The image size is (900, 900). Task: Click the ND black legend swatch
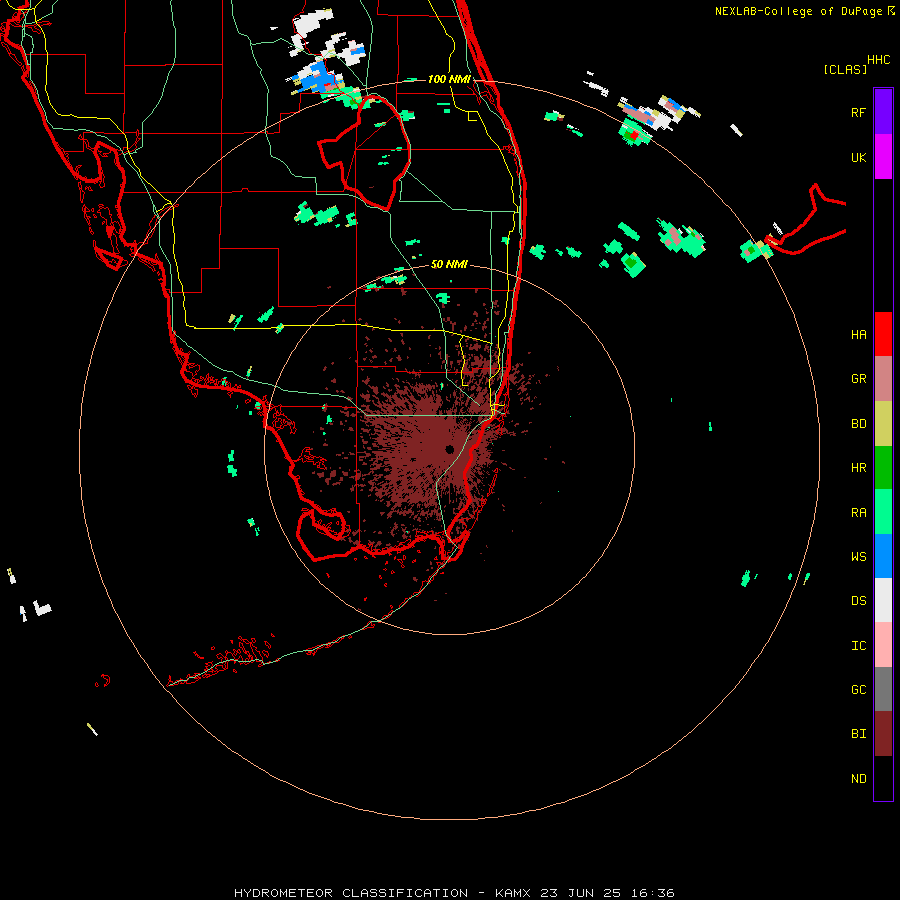(883, 778)
